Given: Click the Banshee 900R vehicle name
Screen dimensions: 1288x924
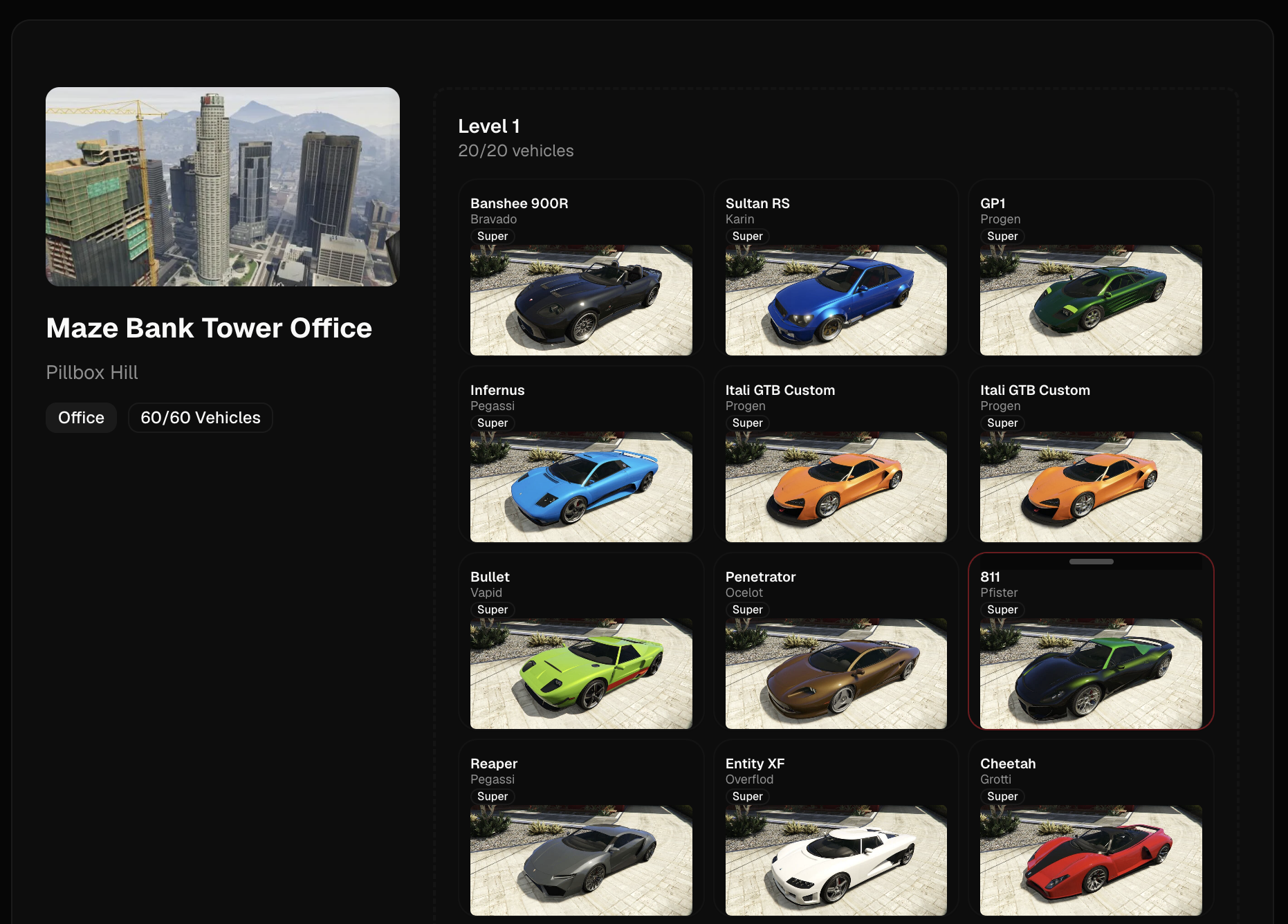Looking at the screenshot, I should pos(519,203).
